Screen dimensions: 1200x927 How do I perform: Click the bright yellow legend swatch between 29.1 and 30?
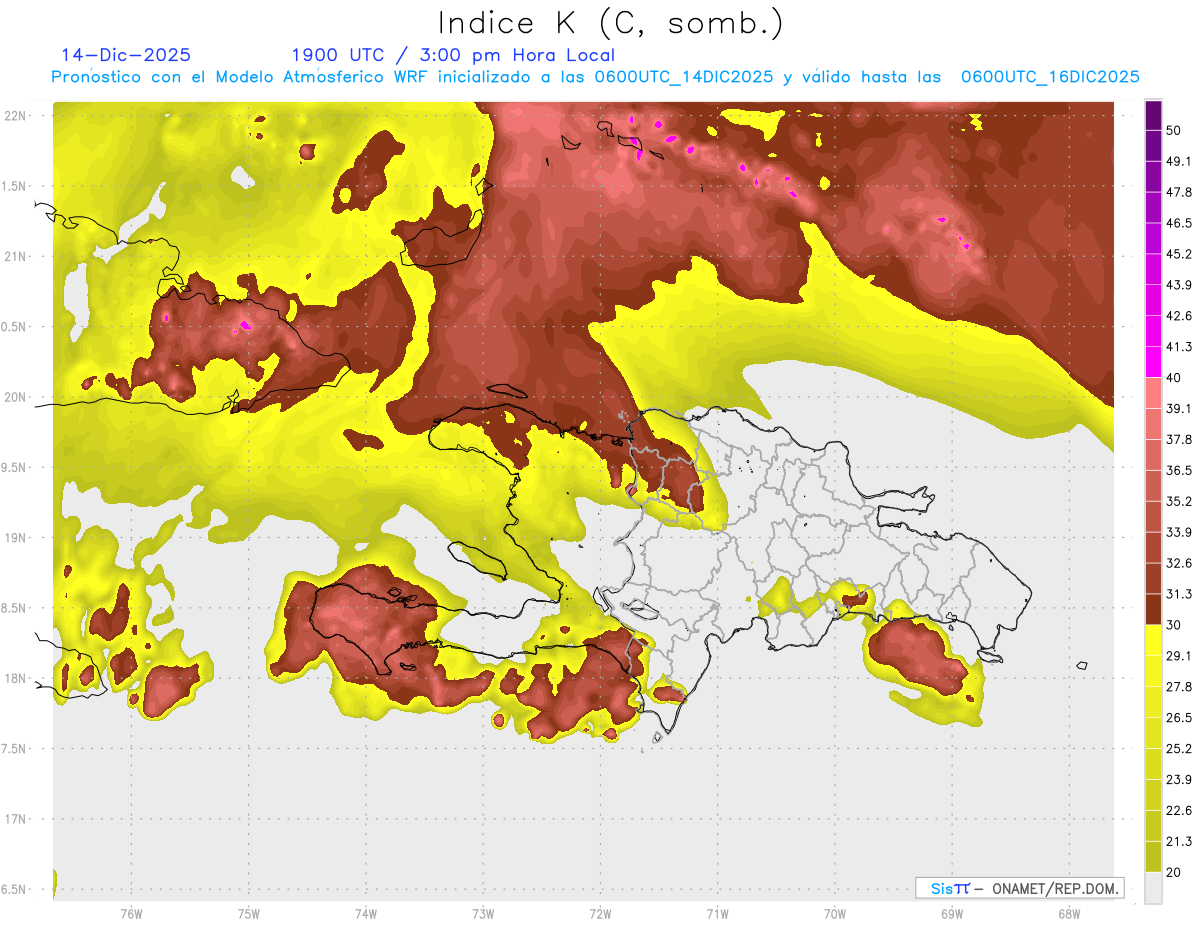pyautogui.click(x=1153, y=640)
